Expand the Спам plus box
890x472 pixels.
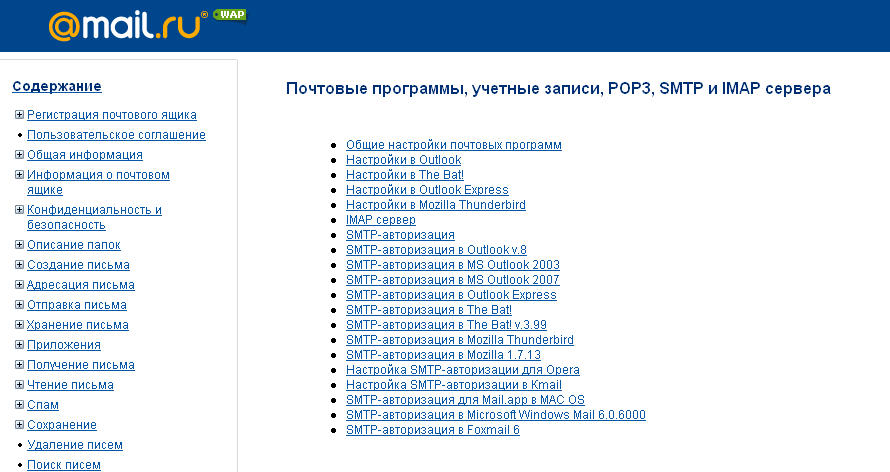coord(19,405)
